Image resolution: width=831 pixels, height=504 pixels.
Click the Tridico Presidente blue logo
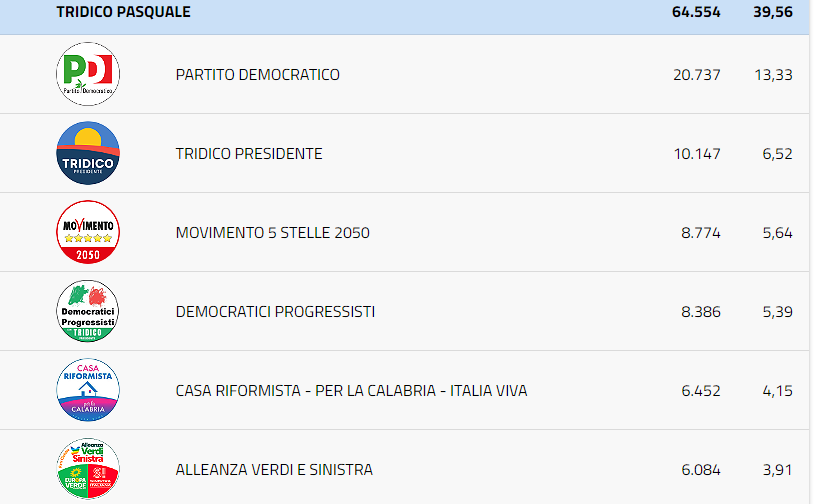click(88, 153)
